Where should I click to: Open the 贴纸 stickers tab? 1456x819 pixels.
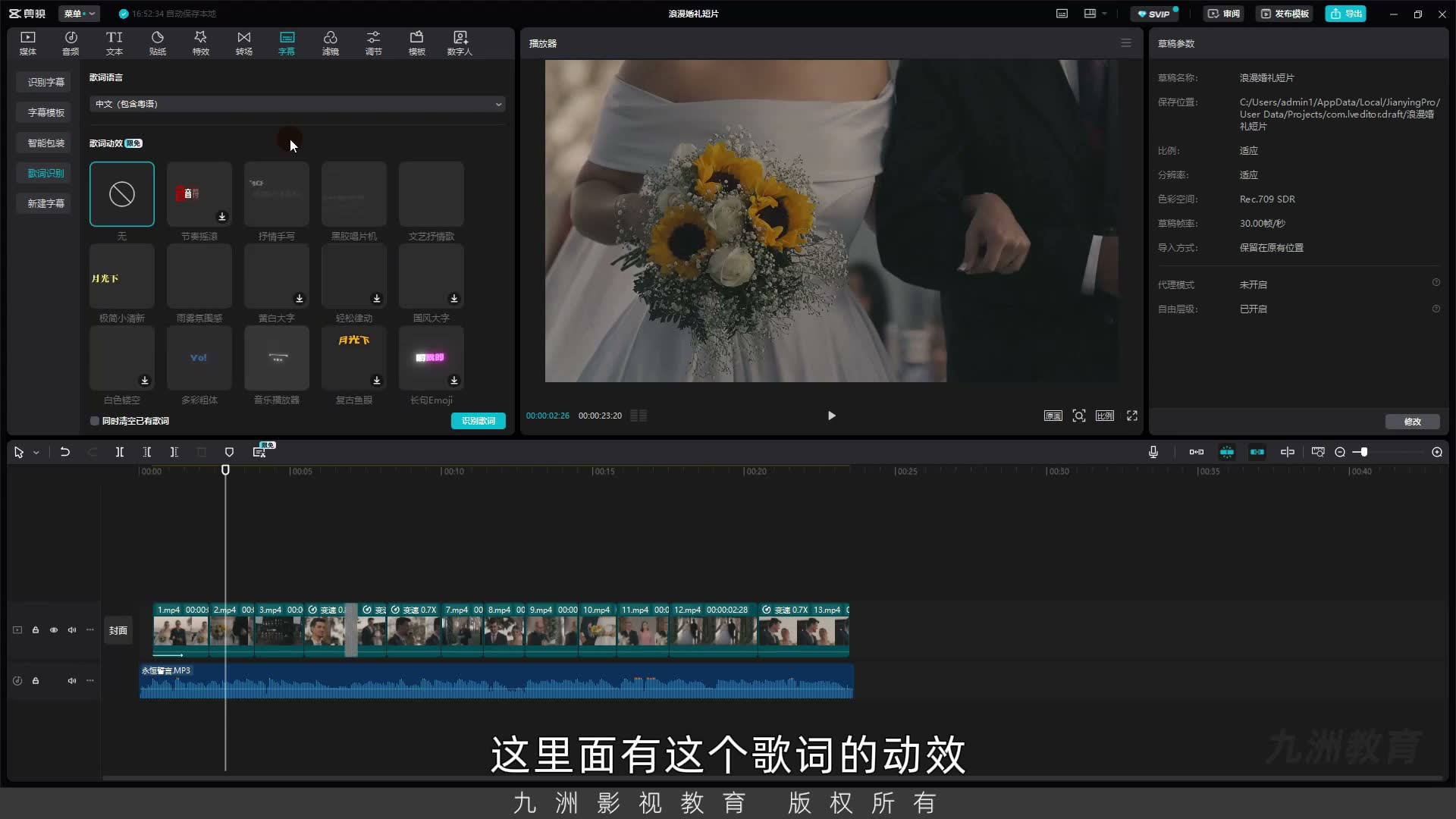[x=158, y=43]
